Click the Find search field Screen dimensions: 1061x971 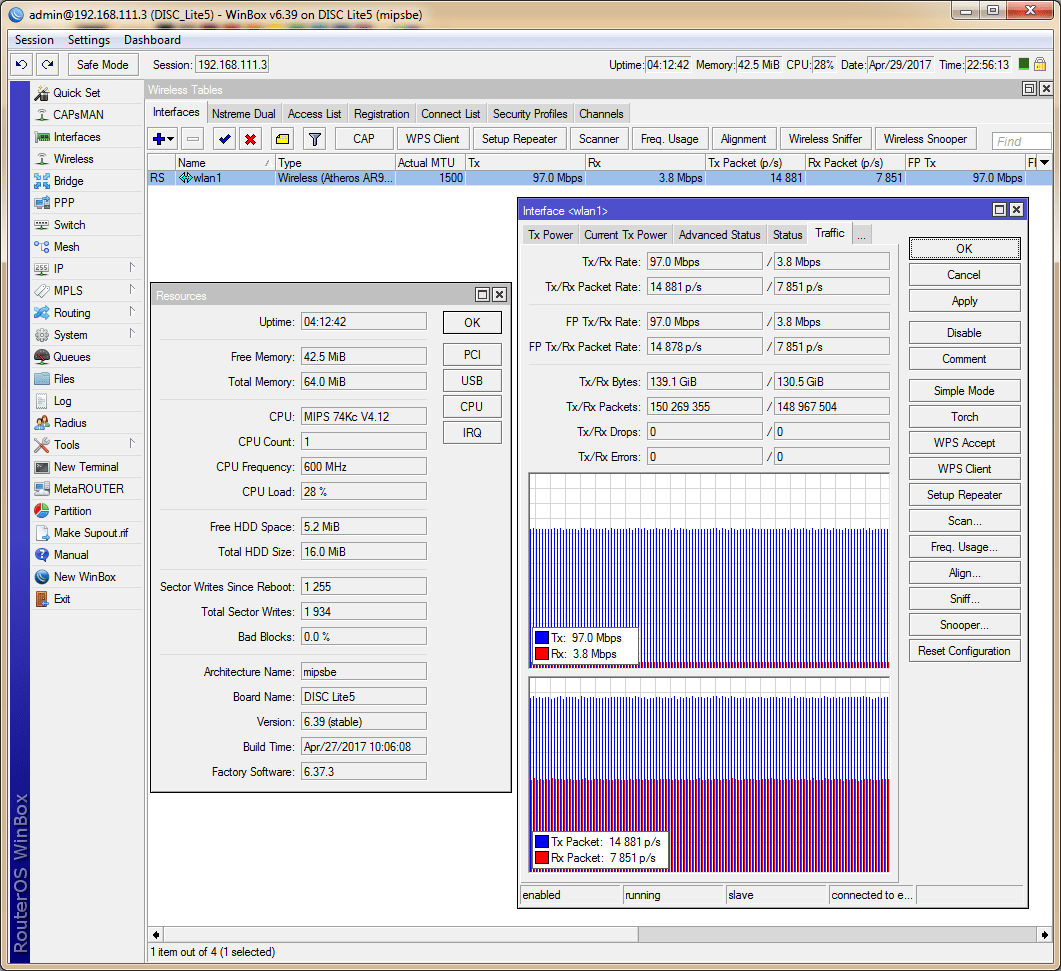click(x=1021, y=141)
